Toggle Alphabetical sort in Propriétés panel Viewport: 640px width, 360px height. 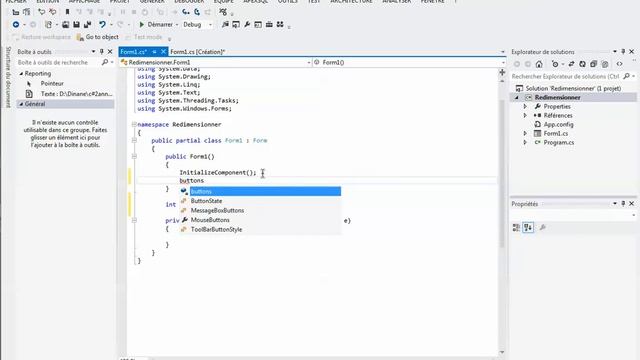[528, 227]
